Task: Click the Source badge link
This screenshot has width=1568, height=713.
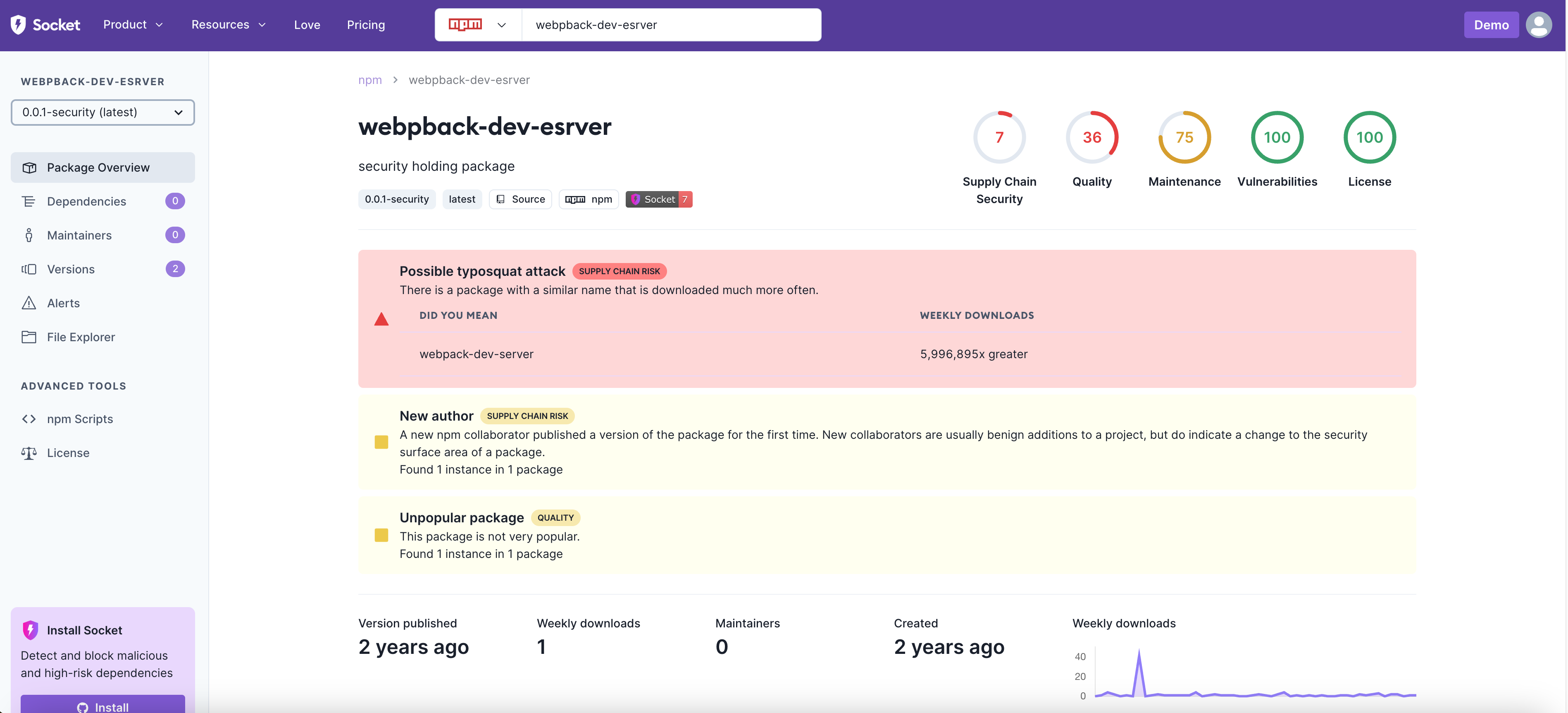Action: tap(520, 199)
